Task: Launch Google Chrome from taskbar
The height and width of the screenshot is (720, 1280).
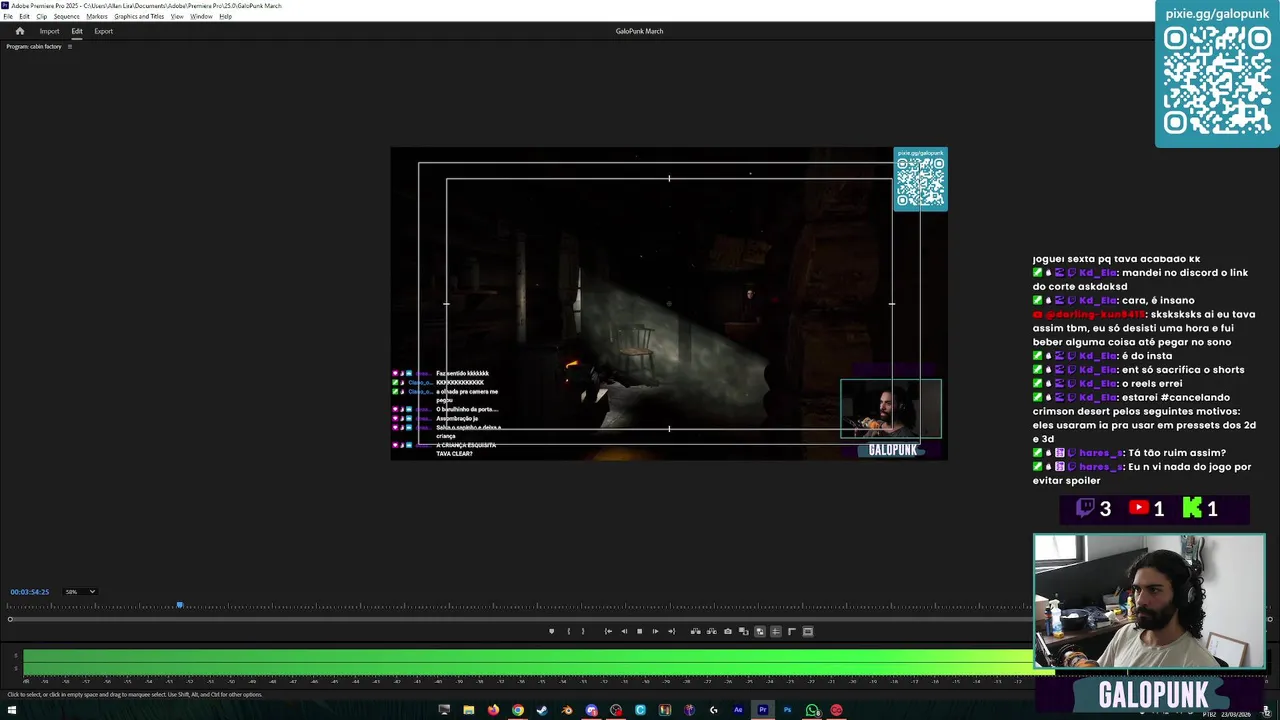Action: (x=518, y=710)
